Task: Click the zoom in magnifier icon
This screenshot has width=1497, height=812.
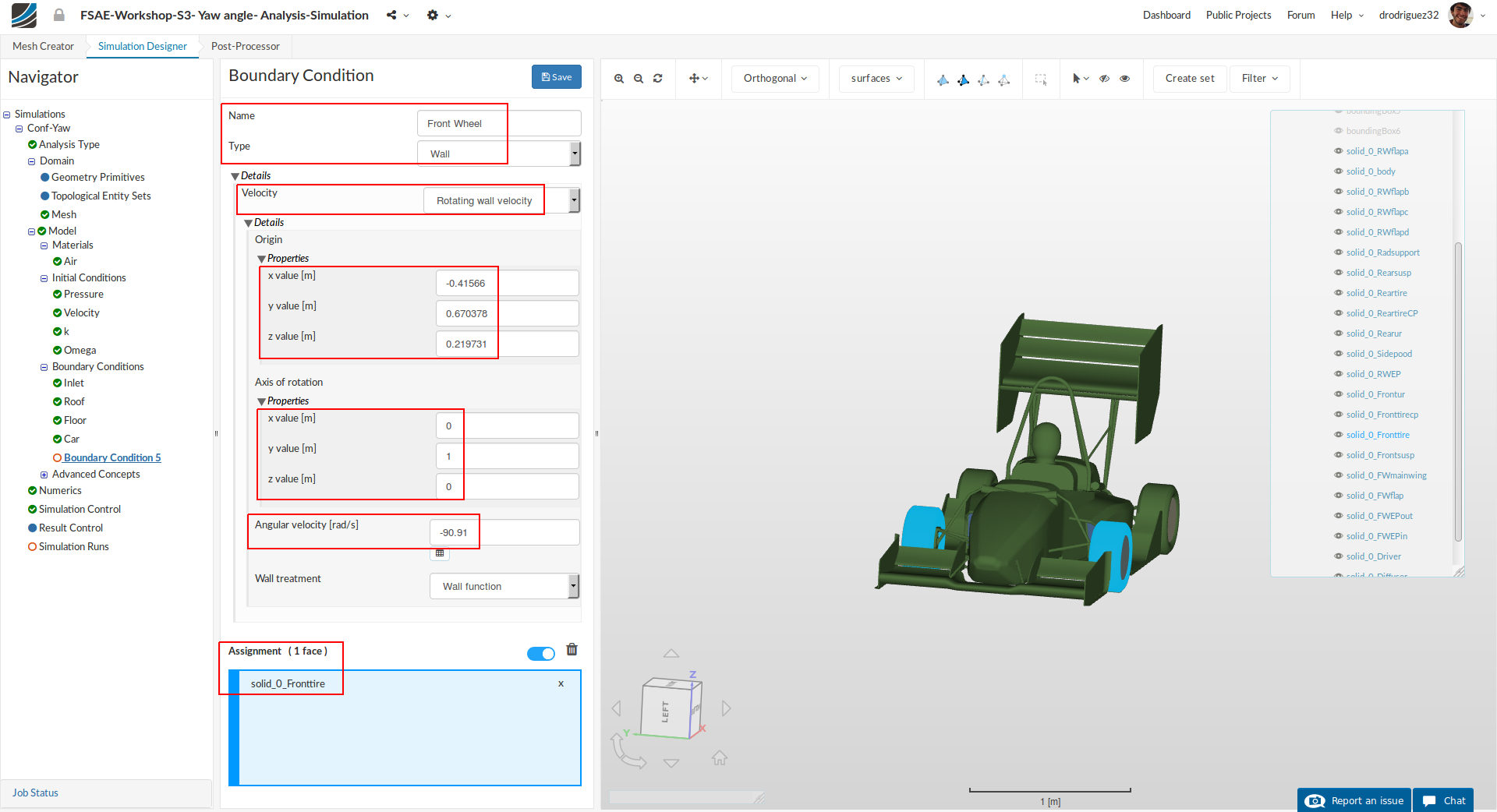Action: [619, 79]
